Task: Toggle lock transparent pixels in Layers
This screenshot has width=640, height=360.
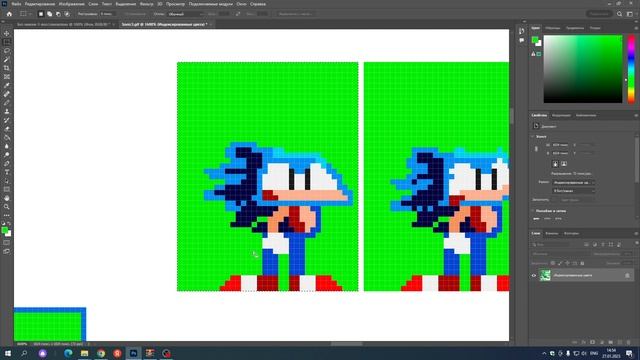Action: point(553,263)
